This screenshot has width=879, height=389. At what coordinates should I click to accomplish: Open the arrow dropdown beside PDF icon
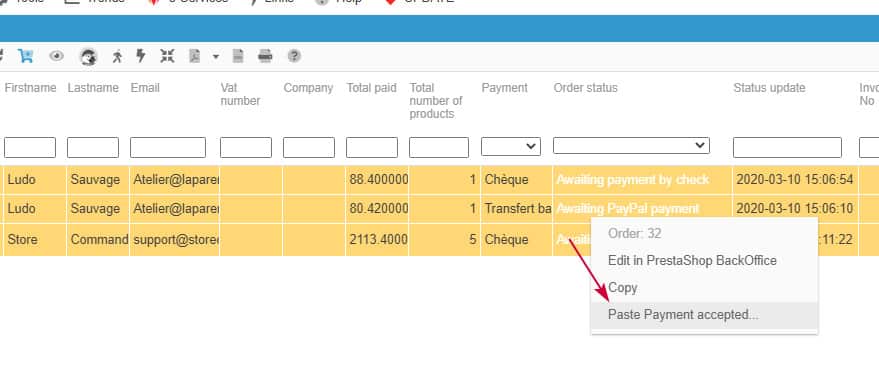point(216,57)
